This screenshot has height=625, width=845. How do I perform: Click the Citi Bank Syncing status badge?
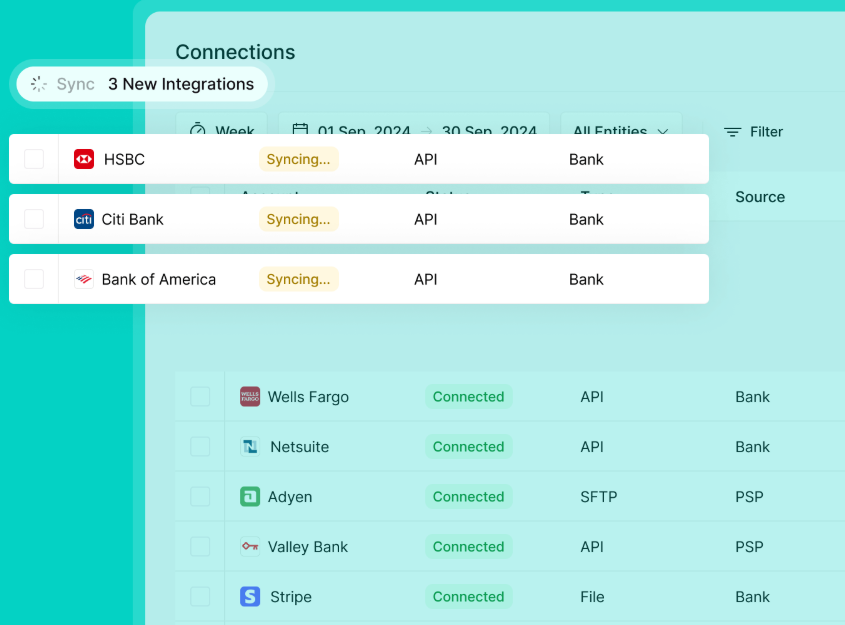click(x=299, y=219)
